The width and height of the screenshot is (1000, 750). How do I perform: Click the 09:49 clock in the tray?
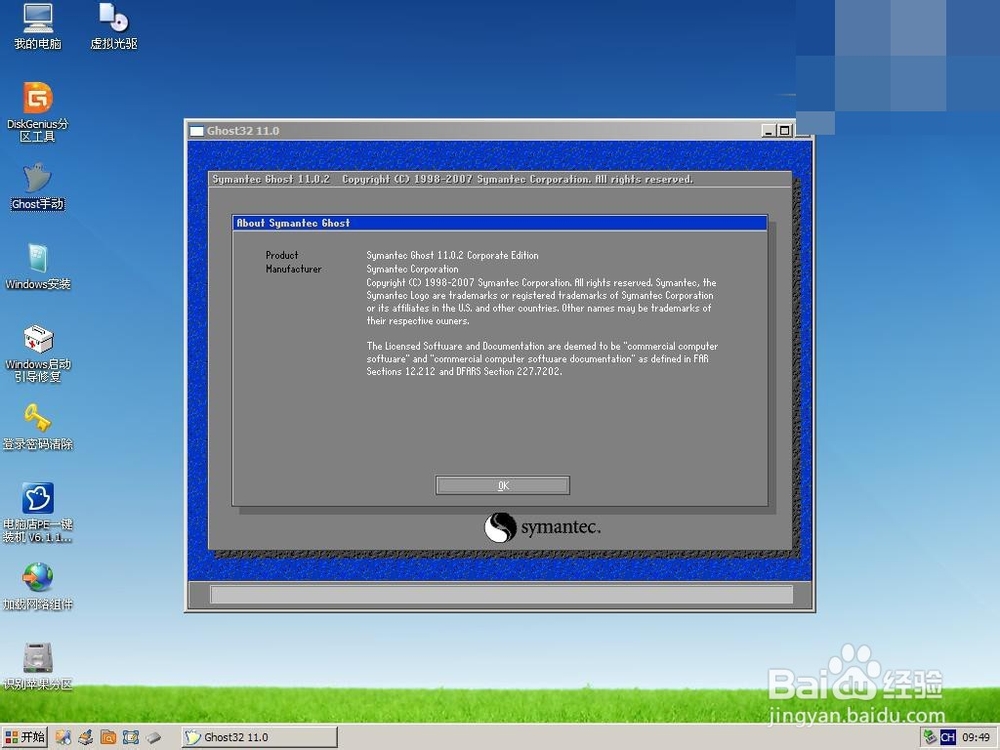click(976, 737)
